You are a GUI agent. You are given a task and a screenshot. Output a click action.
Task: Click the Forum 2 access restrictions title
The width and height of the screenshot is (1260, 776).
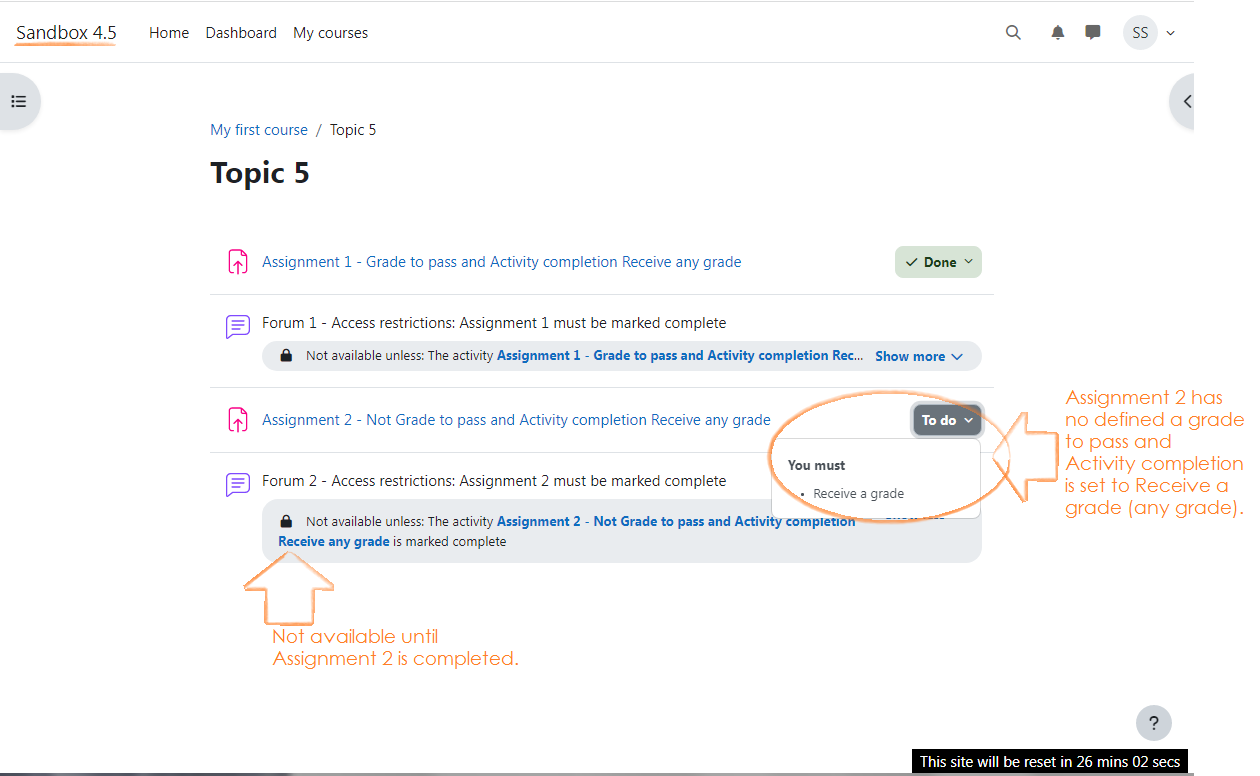click(x=494, y=481)
